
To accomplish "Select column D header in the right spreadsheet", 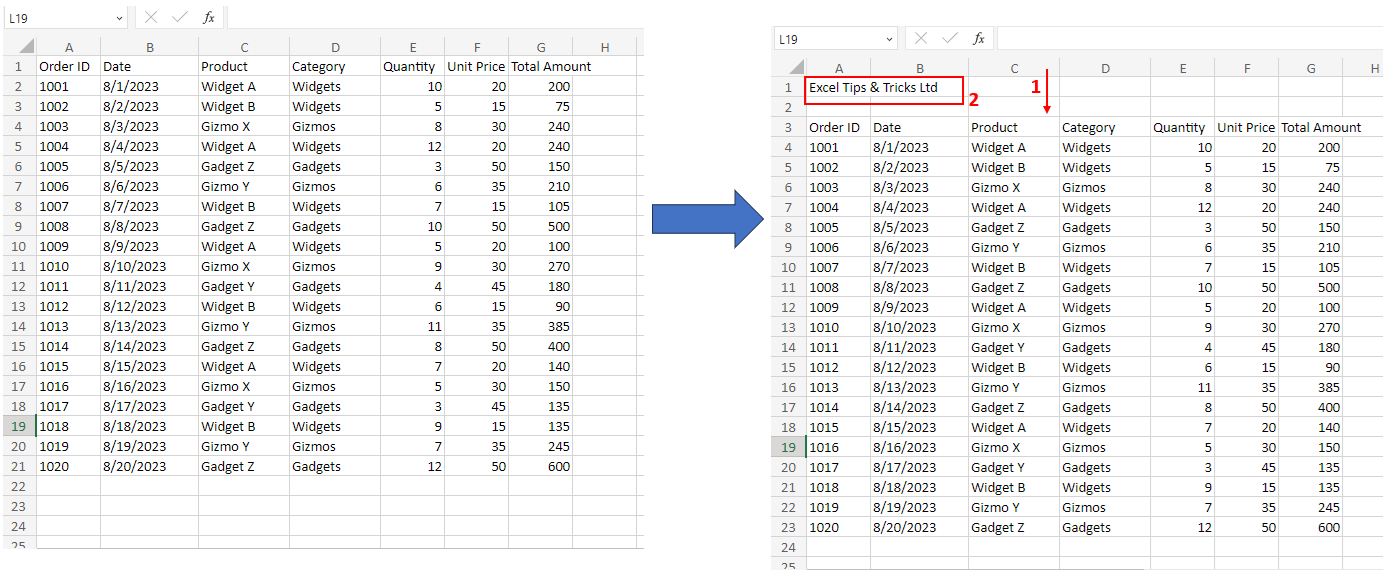I will tap(1104, 68).
